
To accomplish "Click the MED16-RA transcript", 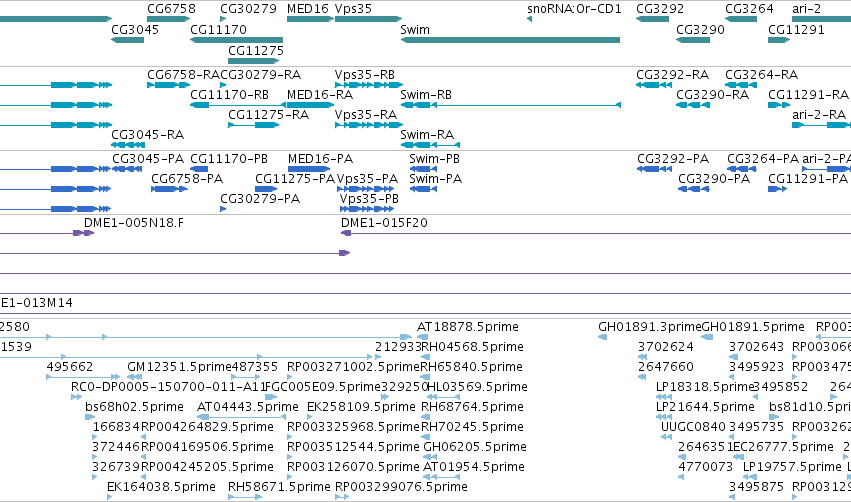I will pyautogui.click(x=310, y=105).
